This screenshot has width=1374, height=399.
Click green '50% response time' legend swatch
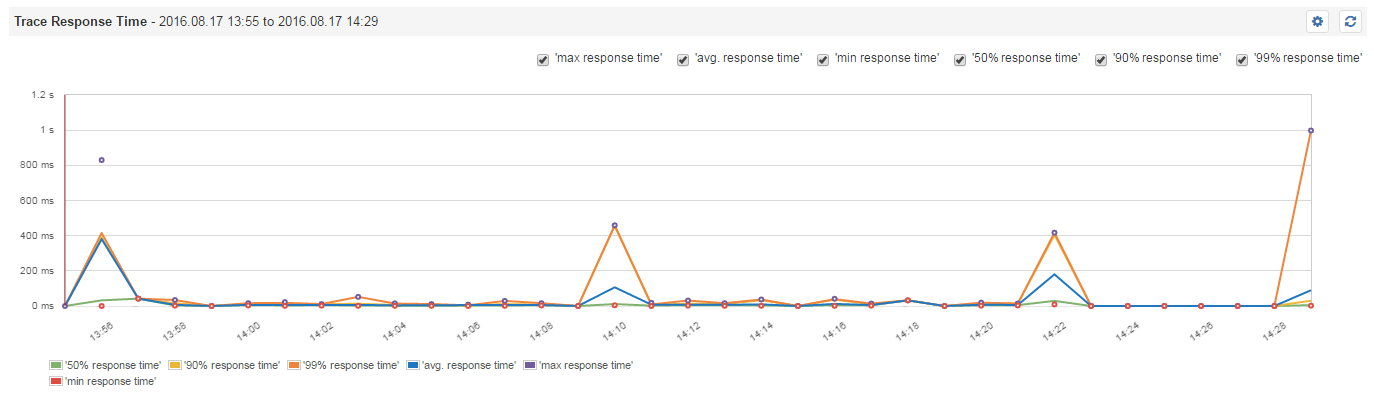click(55, 366)
